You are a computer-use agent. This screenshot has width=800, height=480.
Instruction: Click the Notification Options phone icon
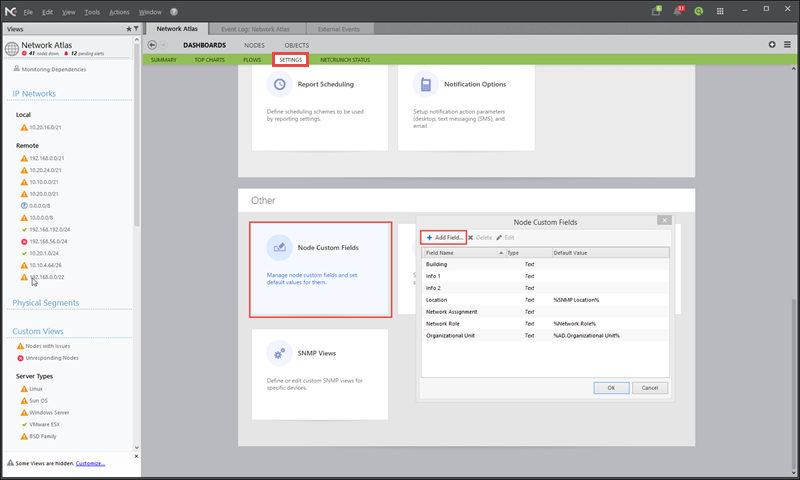click(x=426, y=85)
